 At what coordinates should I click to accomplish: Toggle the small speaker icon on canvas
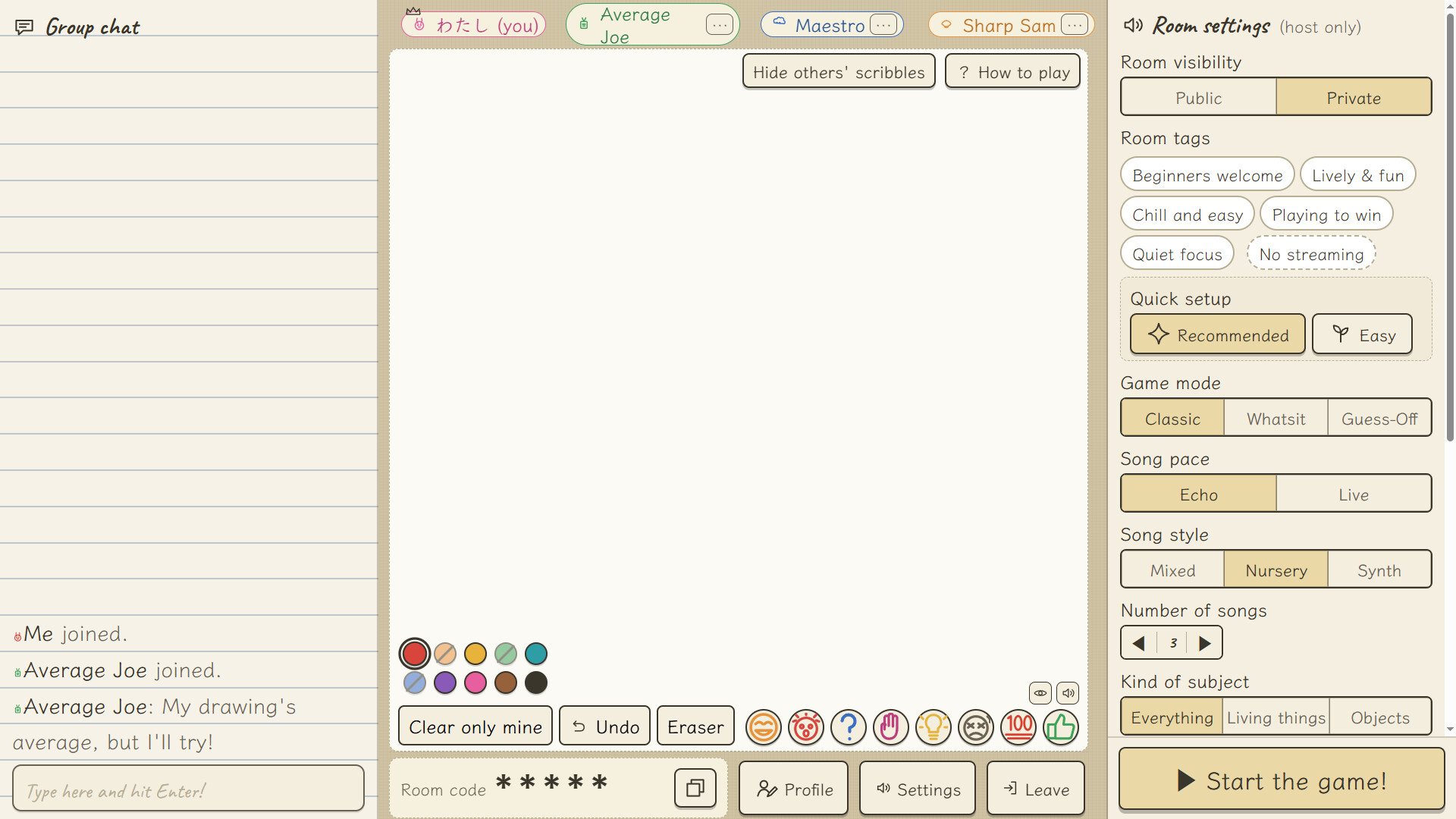click(x=1068, y=692)
